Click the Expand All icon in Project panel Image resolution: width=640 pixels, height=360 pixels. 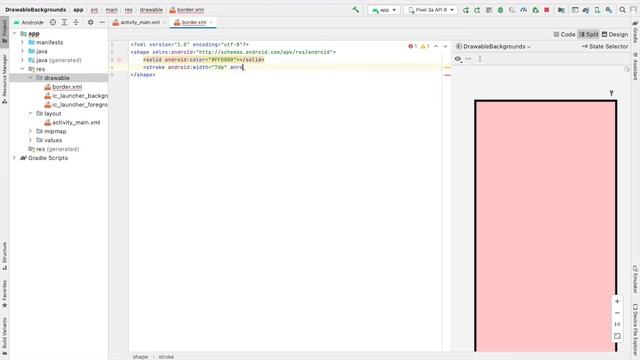[64, 22]
